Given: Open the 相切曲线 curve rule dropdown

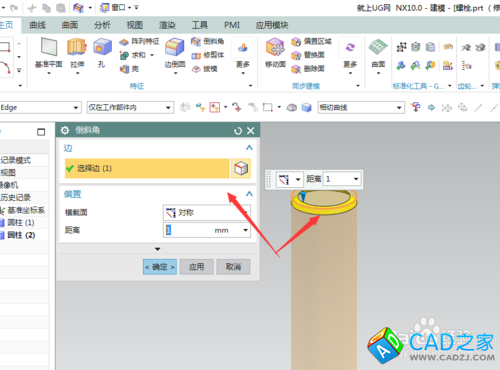Looking at the screenshot, I should pos(361,107).
